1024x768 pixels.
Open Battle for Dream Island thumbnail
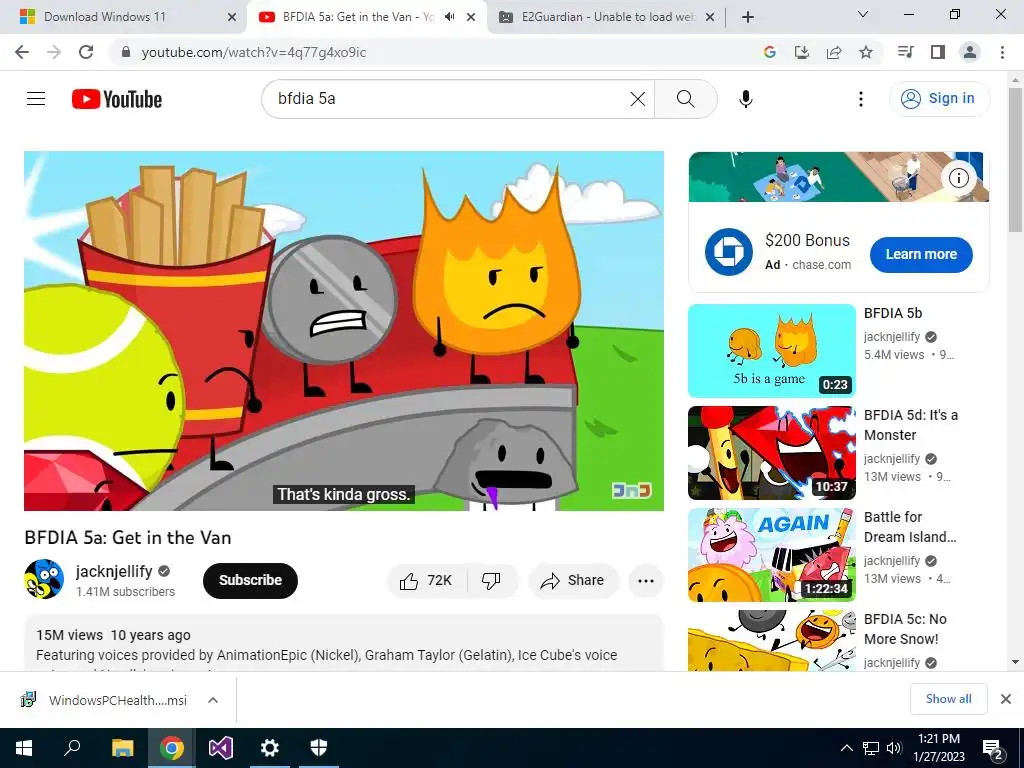click(772, 555)
